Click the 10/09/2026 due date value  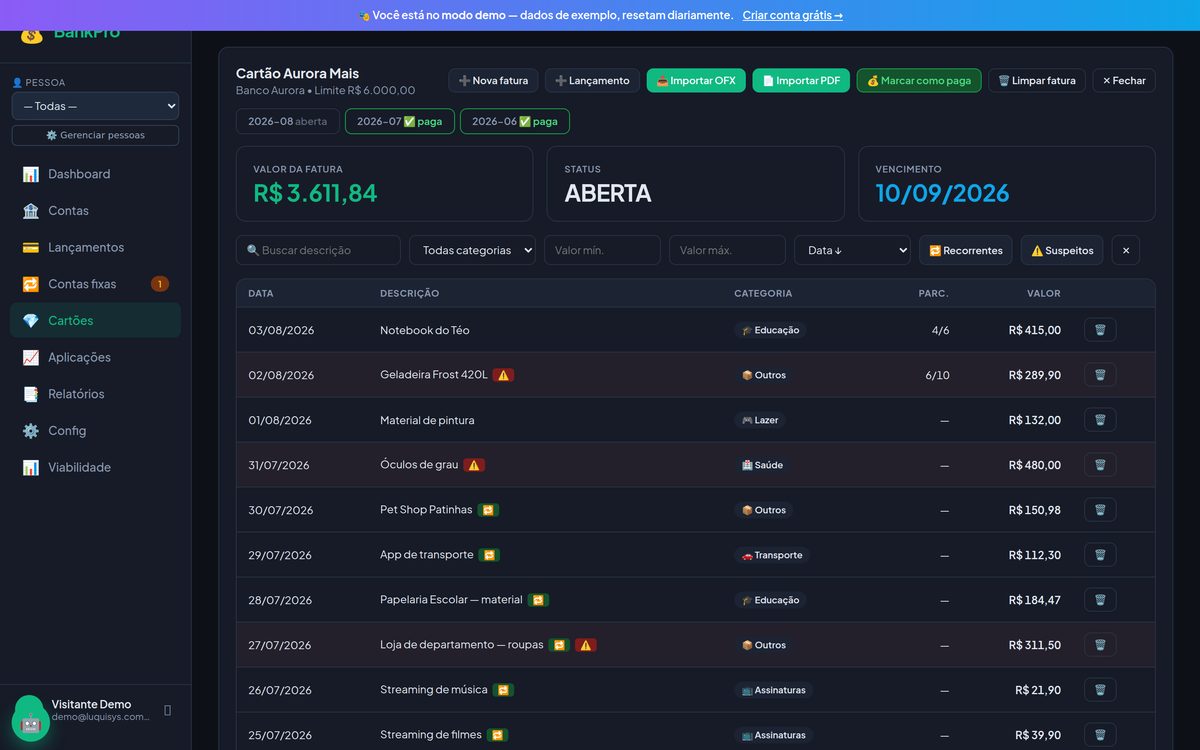coord(942,193)
